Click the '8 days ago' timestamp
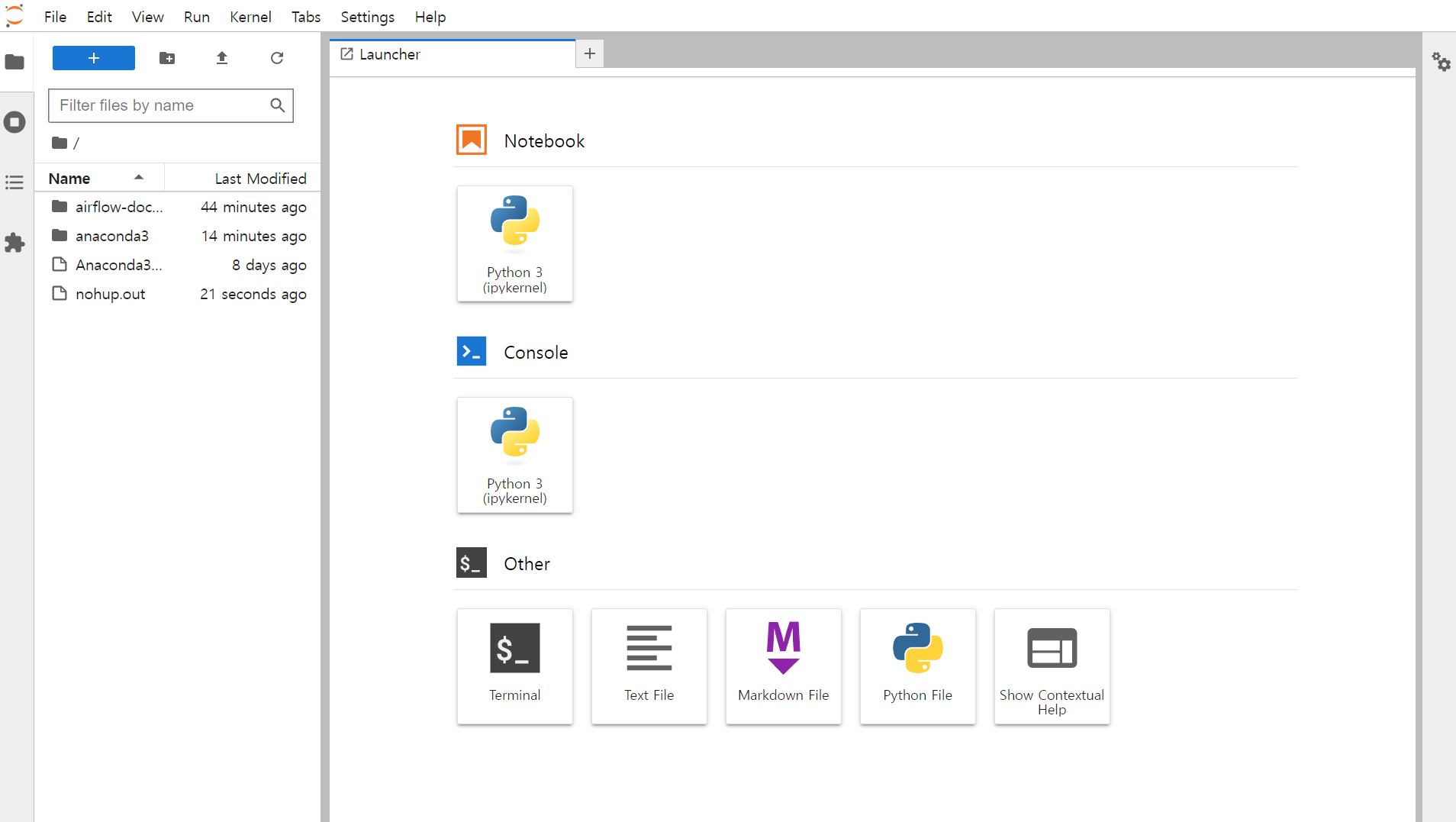This screenshot has width=1456, height=822. 269,265
